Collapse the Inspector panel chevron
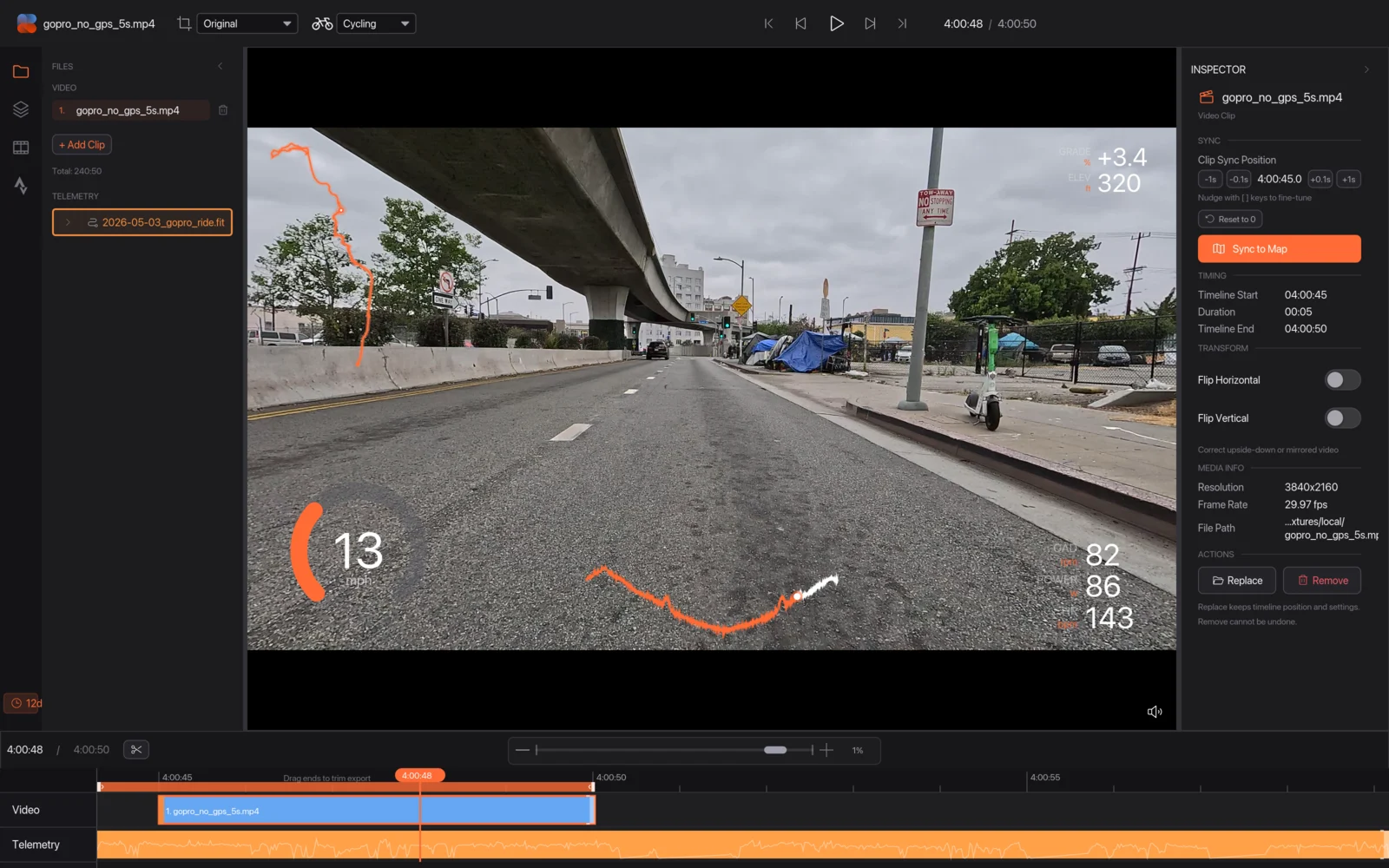Image resolution: width=1389 pixels, height=868 pixels. click(1366, 69)
